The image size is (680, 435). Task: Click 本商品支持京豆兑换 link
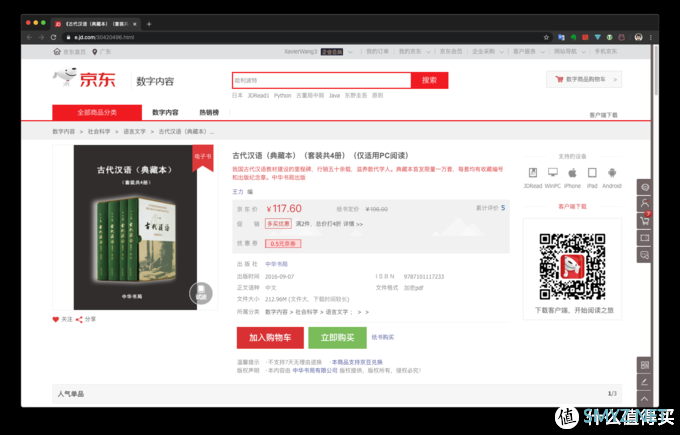coord(357,362)
